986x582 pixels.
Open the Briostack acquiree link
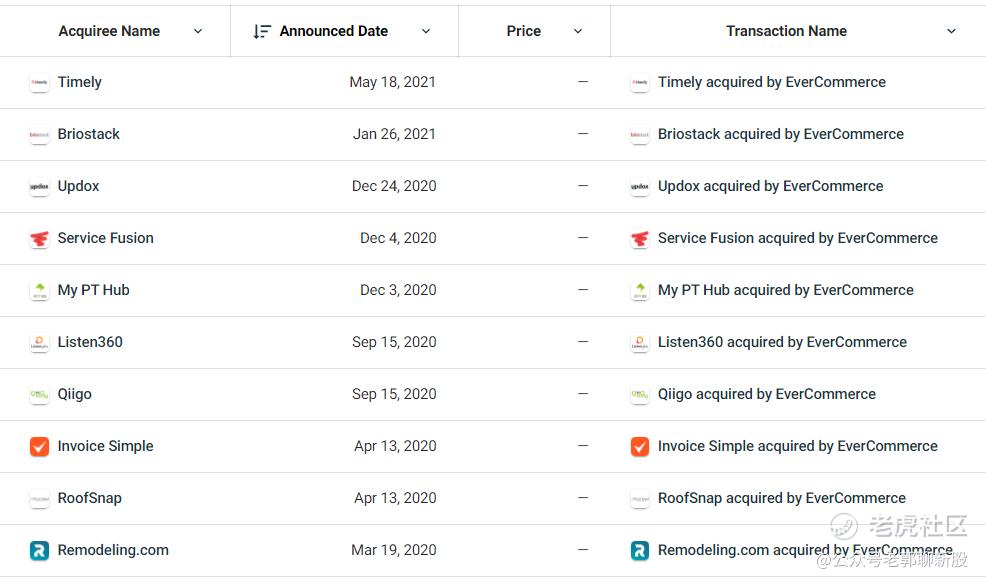click(x=89, y=134)
